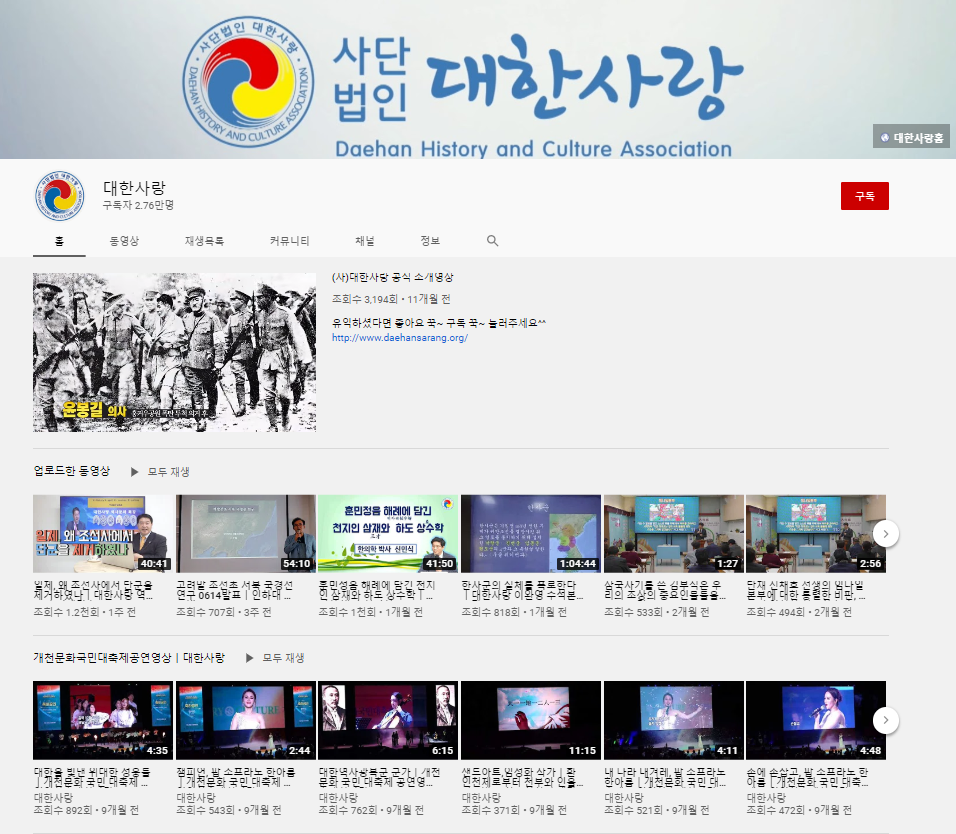Play the 41:50 훈민정음 video thumbnail
This screenshot has width=956, height=834.
tap(388, 534)
